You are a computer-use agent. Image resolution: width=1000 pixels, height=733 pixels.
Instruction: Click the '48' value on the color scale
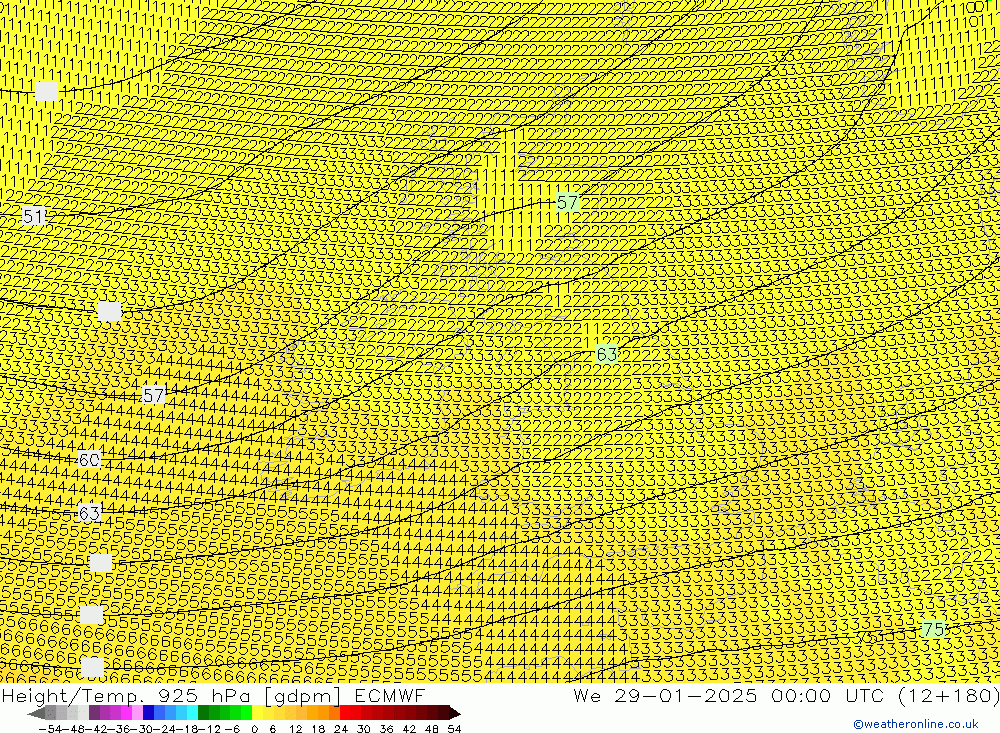431,729
